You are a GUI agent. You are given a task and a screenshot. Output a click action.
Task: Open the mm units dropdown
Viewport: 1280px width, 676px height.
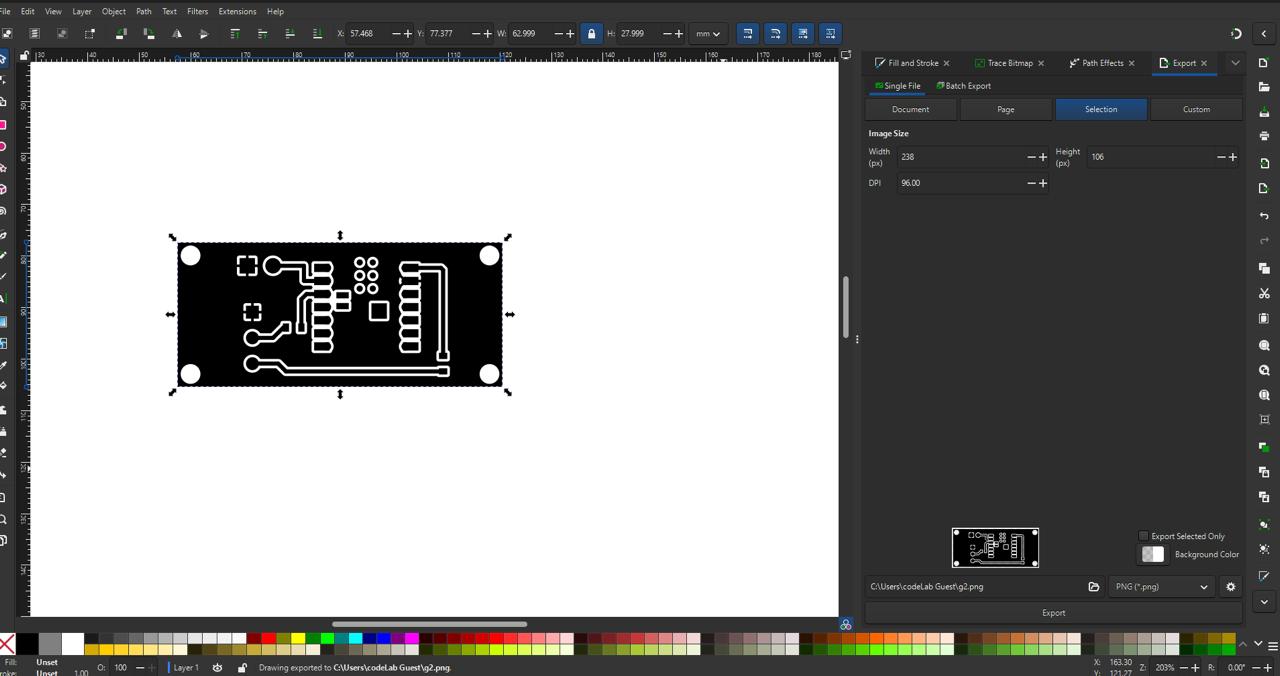[x=708, y=33]
